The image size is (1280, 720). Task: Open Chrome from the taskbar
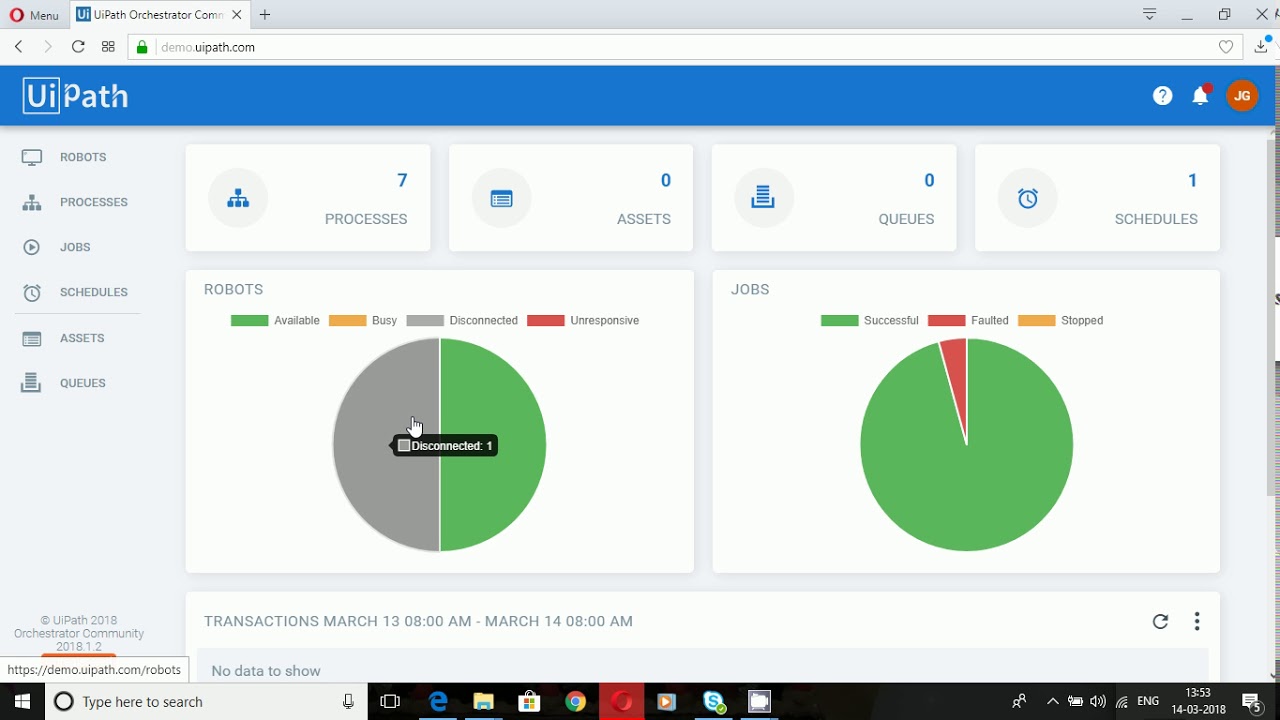tap(575, 701)
